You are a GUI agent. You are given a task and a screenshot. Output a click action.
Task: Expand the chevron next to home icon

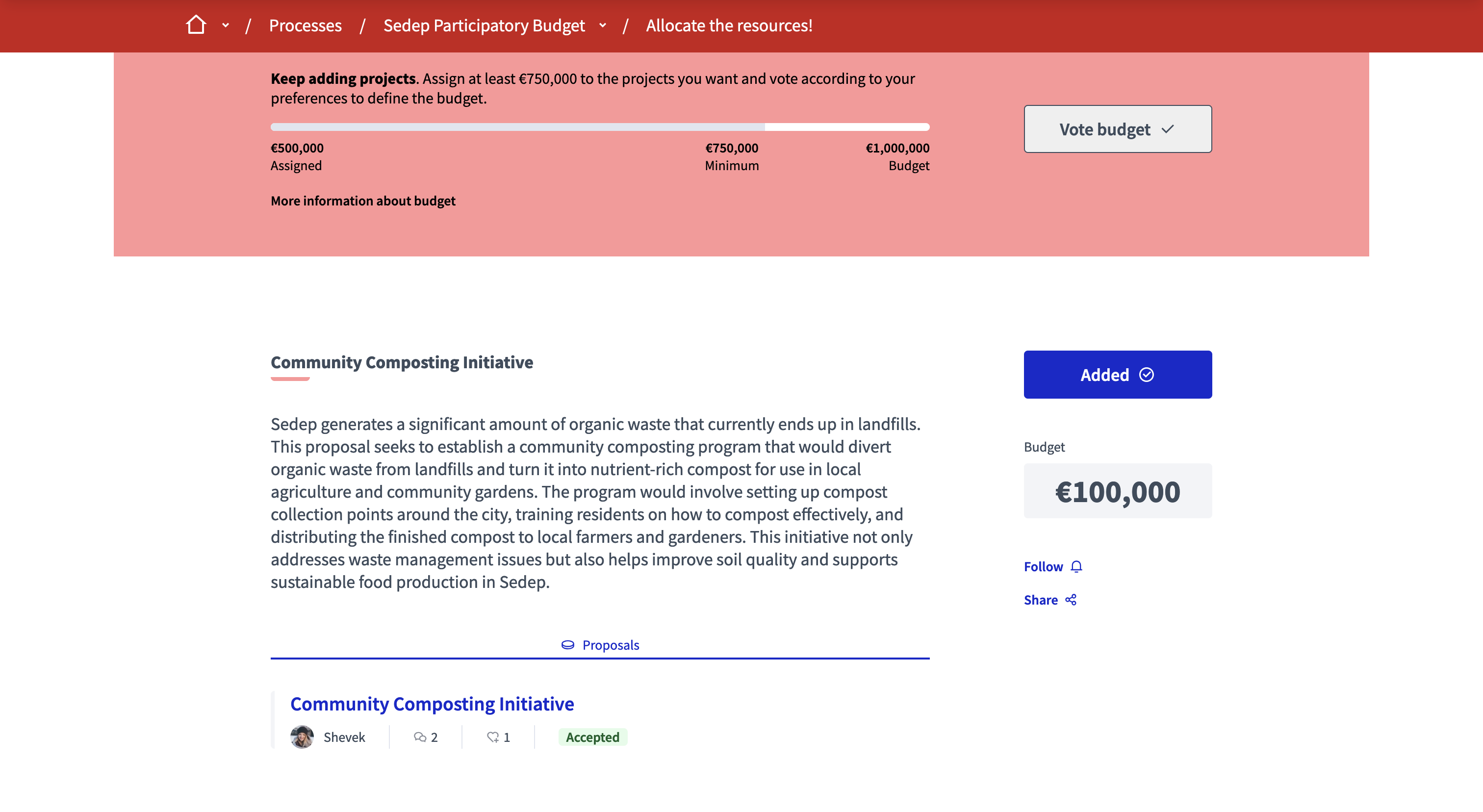(x=226, y=25)
